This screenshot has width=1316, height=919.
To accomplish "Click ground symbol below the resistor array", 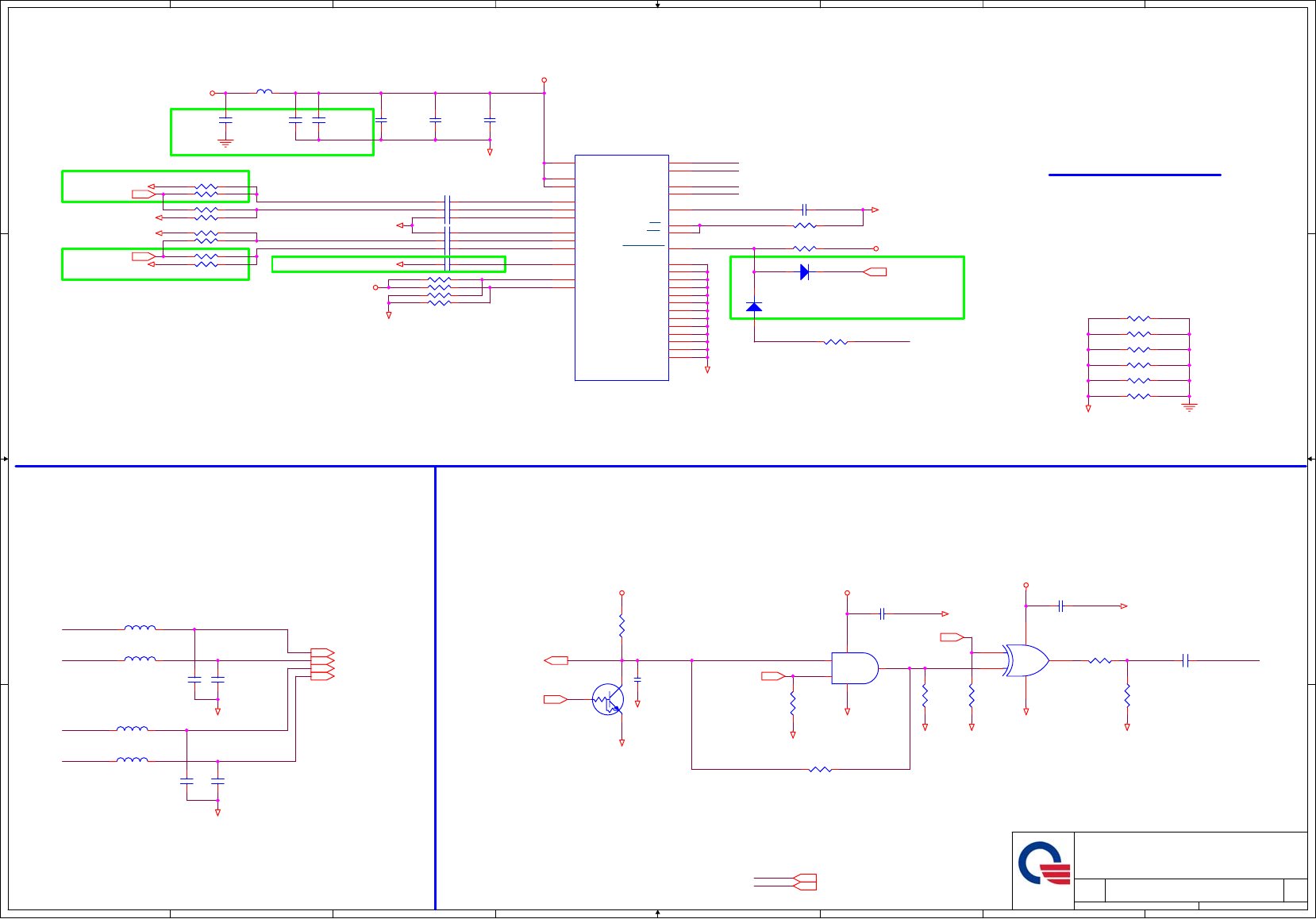I will 1189,407.
